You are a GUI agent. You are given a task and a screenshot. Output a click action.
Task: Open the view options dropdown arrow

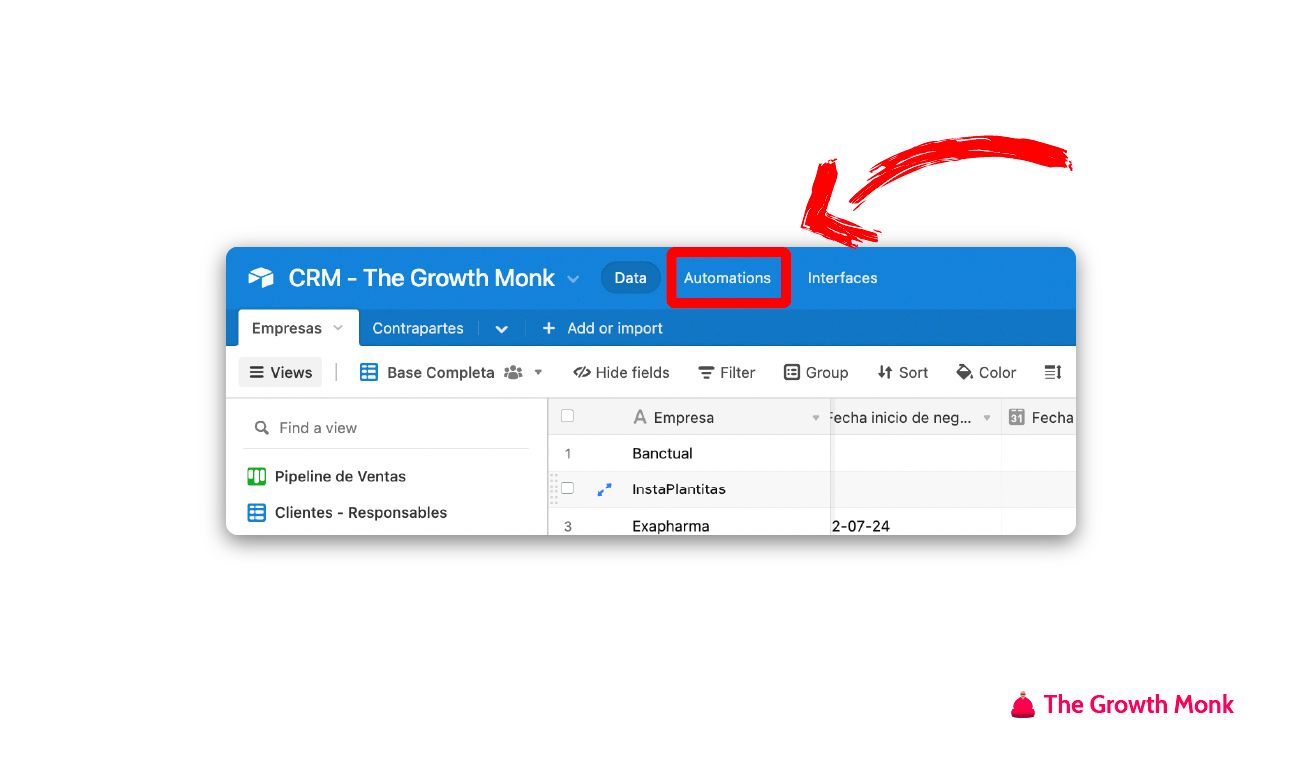tap(538, 372)
